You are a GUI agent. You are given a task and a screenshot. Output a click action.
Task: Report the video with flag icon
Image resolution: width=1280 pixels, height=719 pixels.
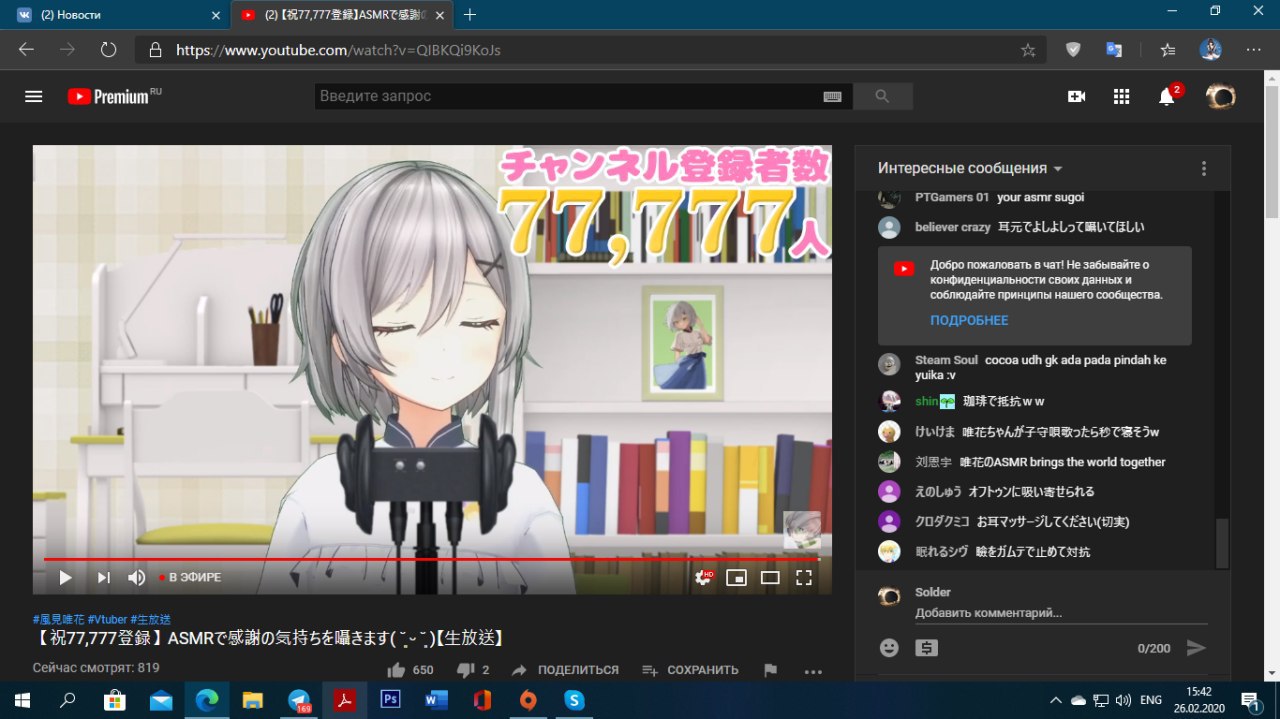click(x=770, y=670)
